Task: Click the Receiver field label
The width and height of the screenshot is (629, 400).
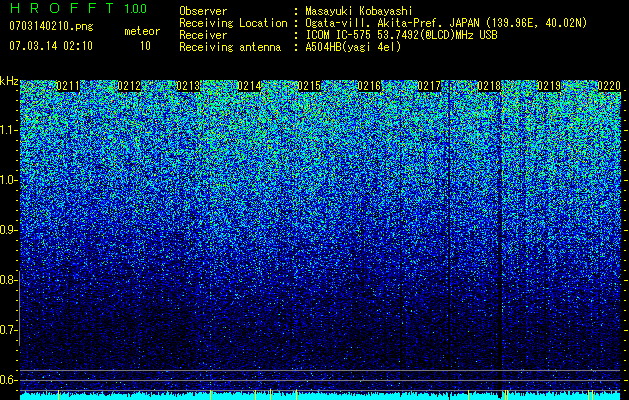Action: (203, 35)
